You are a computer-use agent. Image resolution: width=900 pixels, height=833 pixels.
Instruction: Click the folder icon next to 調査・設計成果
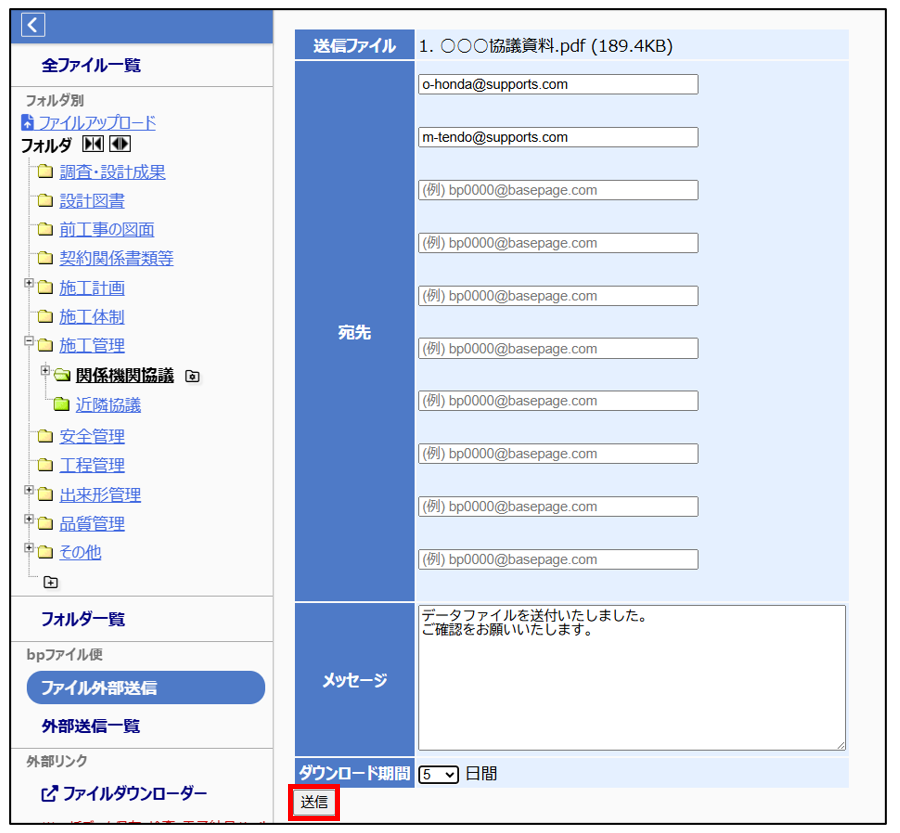[x=45, y=173]
